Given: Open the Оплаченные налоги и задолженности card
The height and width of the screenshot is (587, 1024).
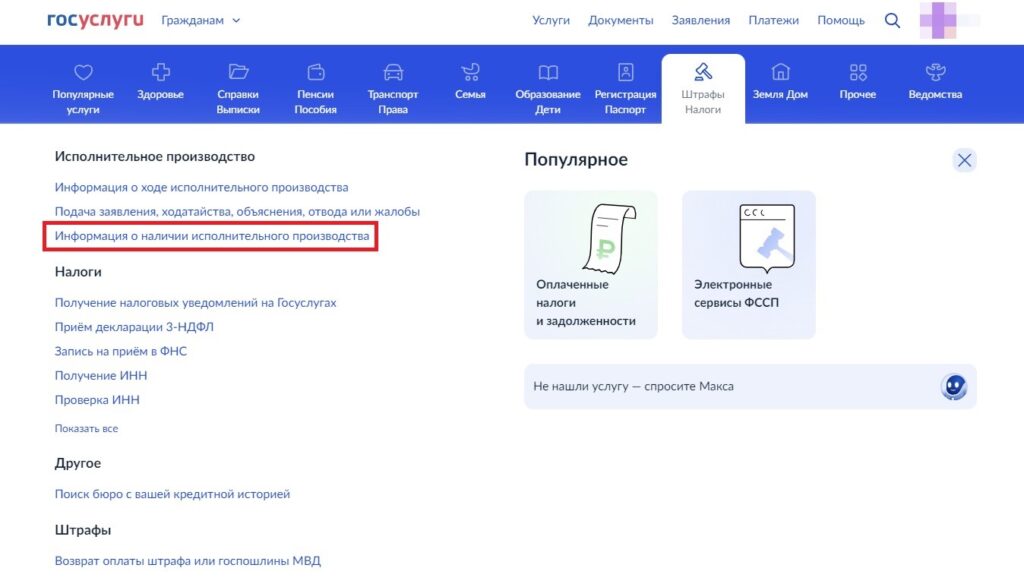Looking at the screenshot, I should coord(591,265).
